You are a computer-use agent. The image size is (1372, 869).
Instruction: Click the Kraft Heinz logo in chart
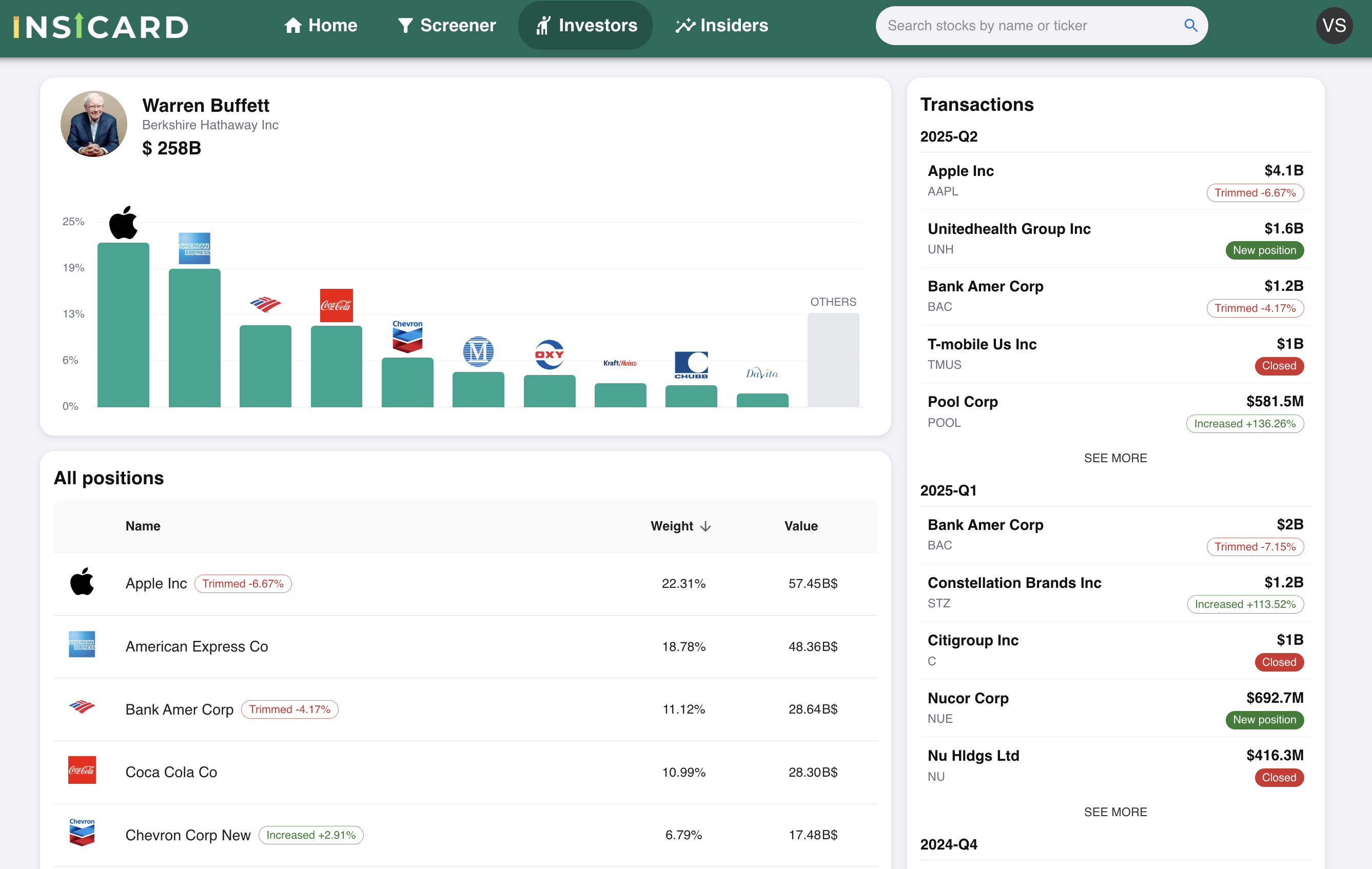pos(620,363)
